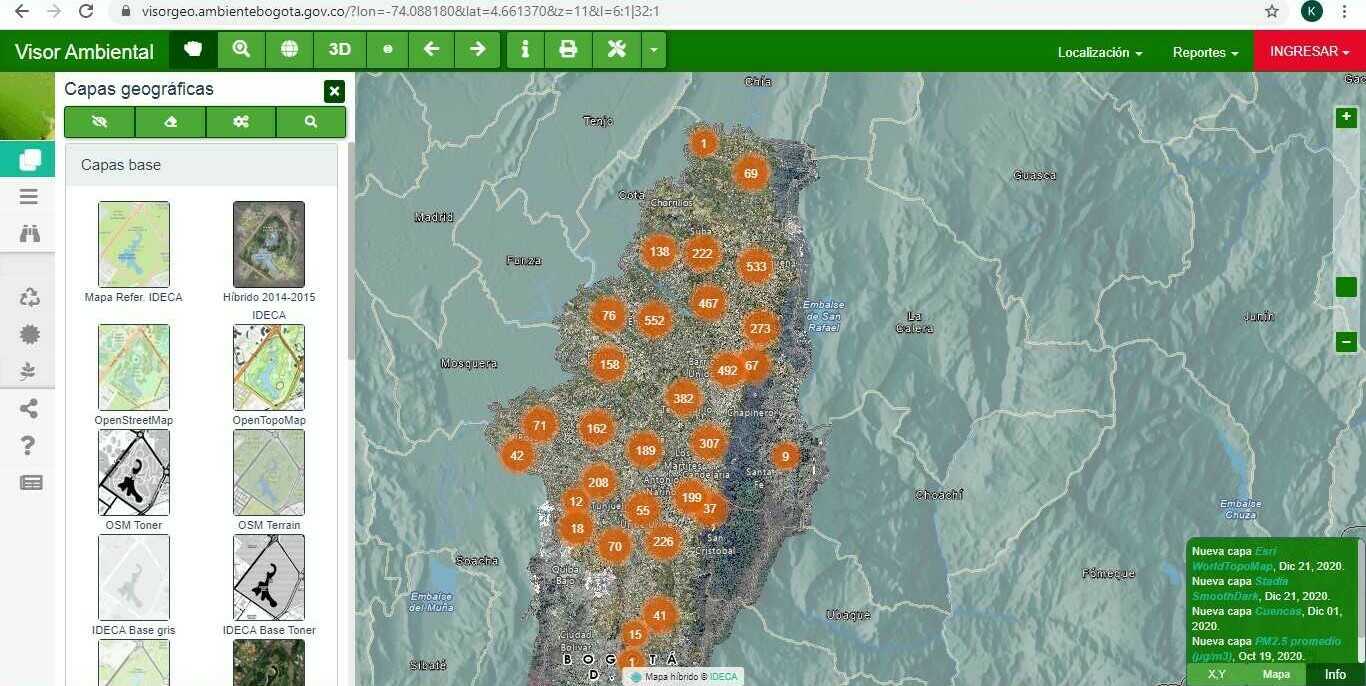Expand the Localización dropdown menu
1366x686 pixels.
pyautogui.click(x=1099, y=52)
